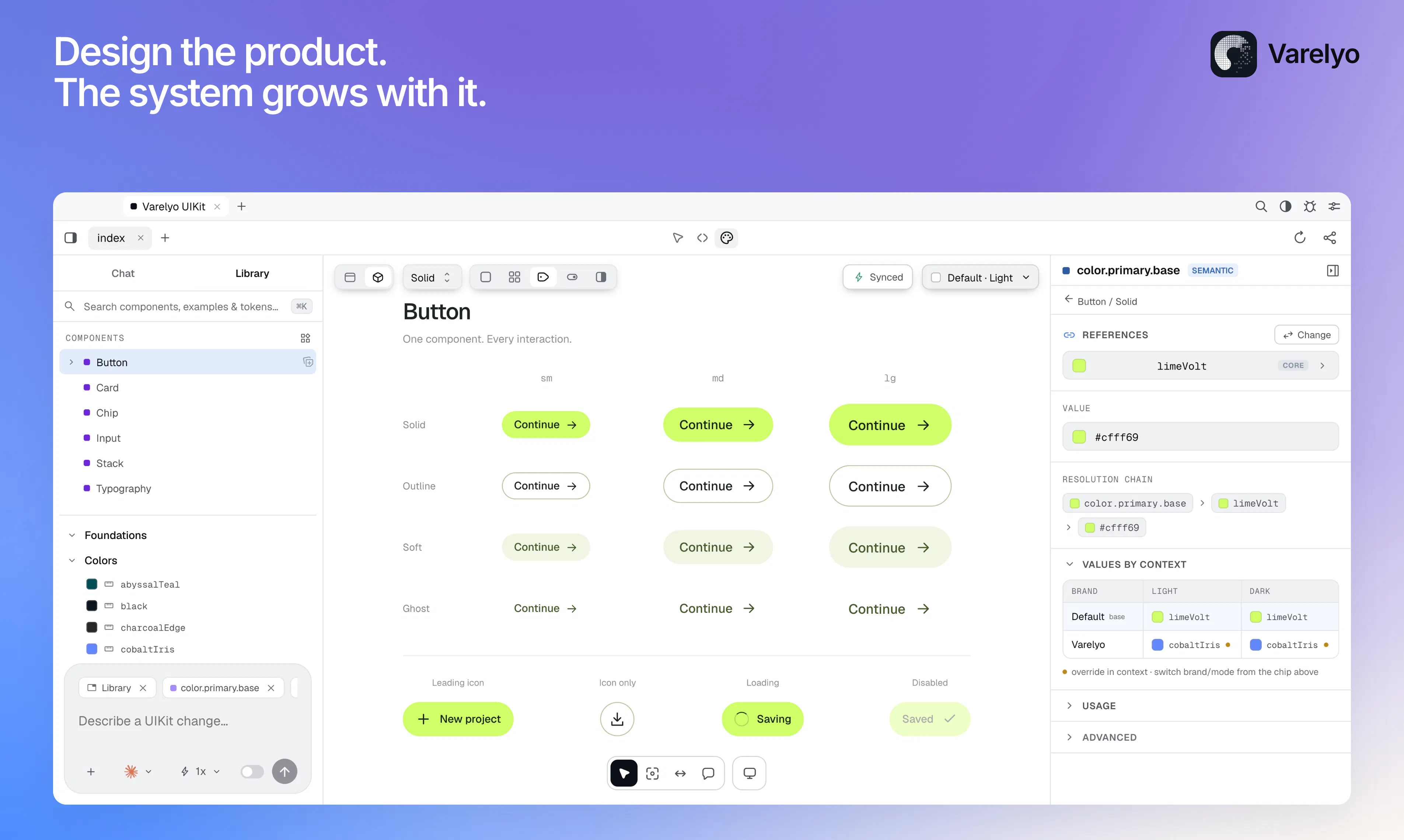The height and width of the screenshot is (840, 1404).
Task: Click the Change reference button
Action: click(1306, 335)
